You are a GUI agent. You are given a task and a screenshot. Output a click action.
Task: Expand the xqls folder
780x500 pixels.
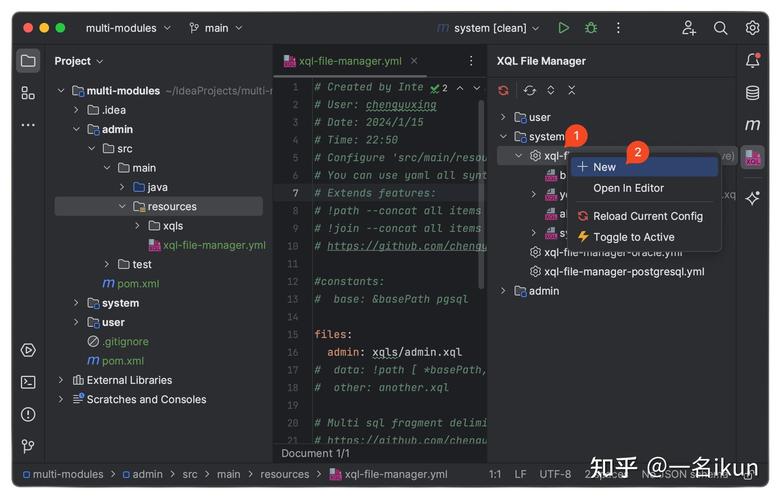coord(137,226)
